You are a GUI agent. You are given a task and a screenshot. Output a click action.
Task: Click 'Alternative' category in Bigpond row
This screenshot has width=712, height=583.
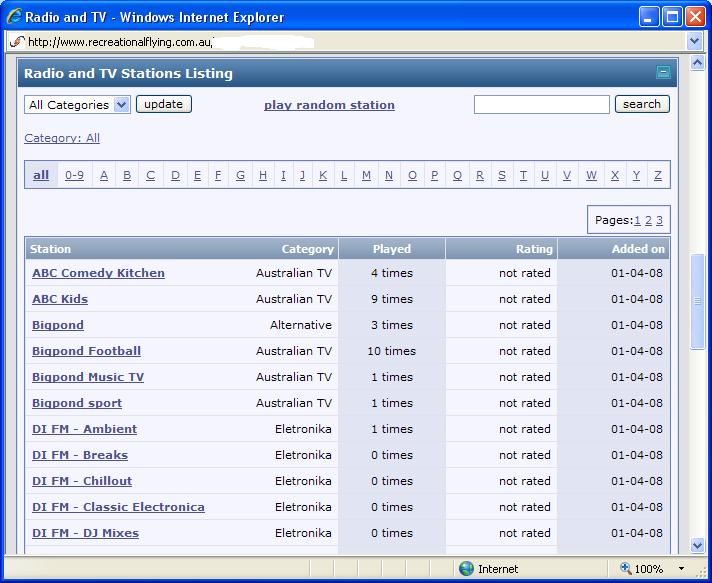coord(301,325)
